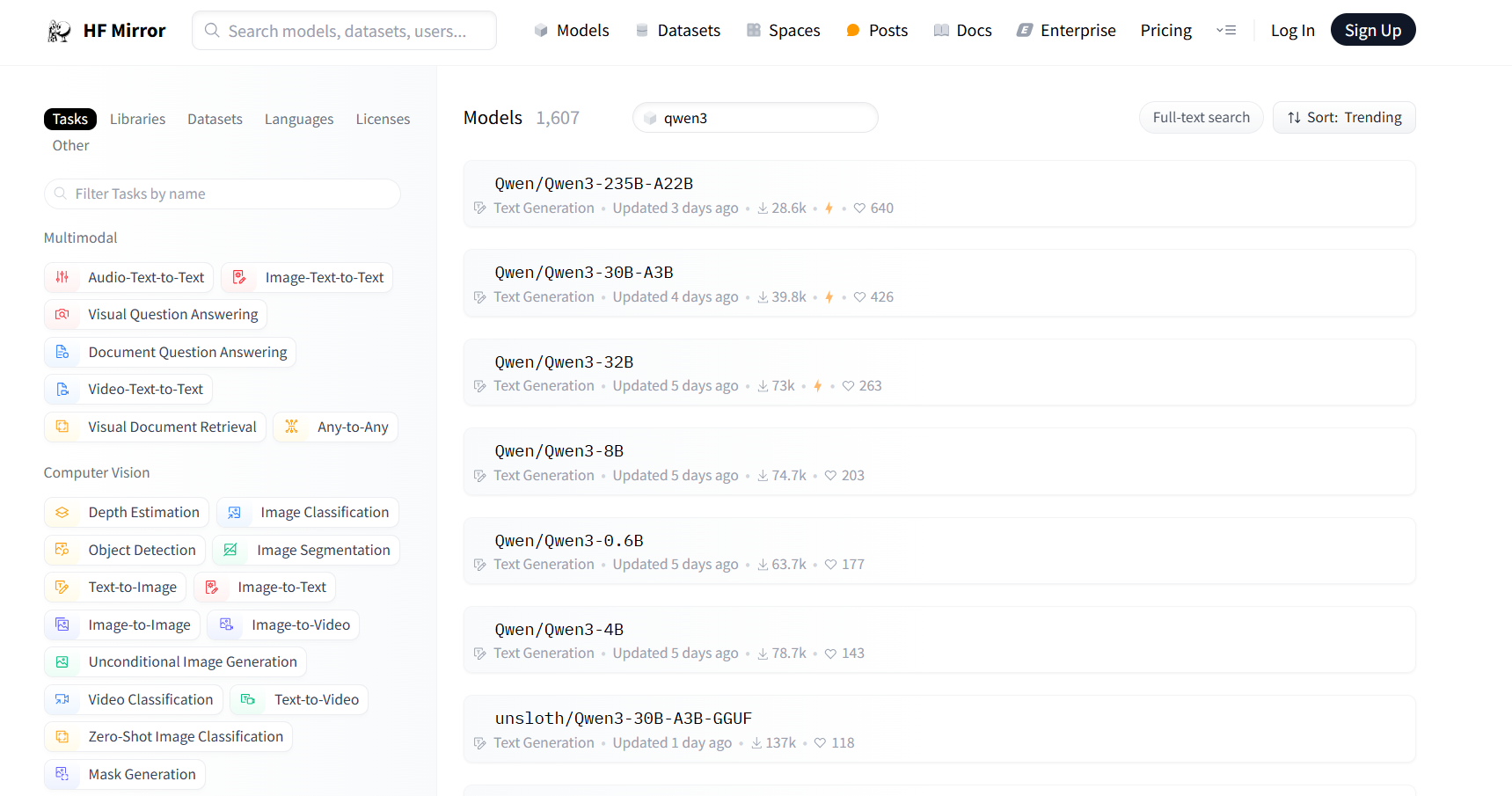Switch to the Datasets filter tab
Image resolution: width=1512 pixels, height=796 pixels.
click(215, 119)
